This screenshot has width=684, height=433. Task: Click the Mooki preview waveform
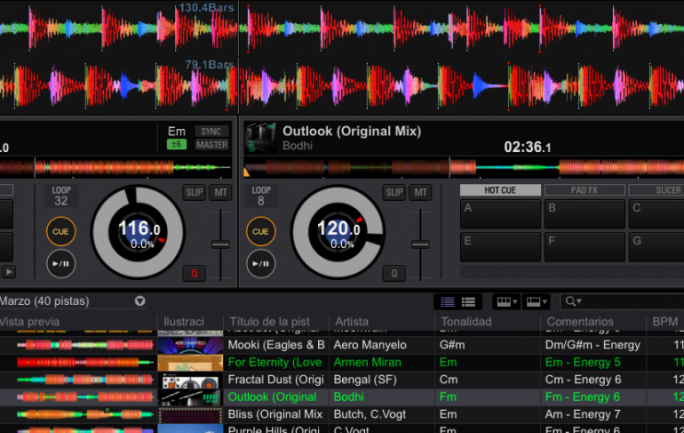point(85,345)
